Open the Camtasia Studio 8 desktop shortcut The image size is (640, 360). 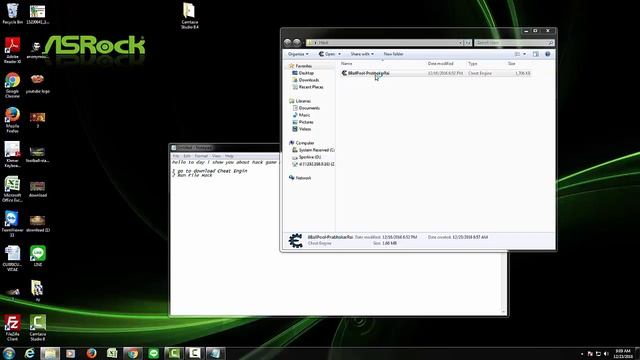point(38,328)
